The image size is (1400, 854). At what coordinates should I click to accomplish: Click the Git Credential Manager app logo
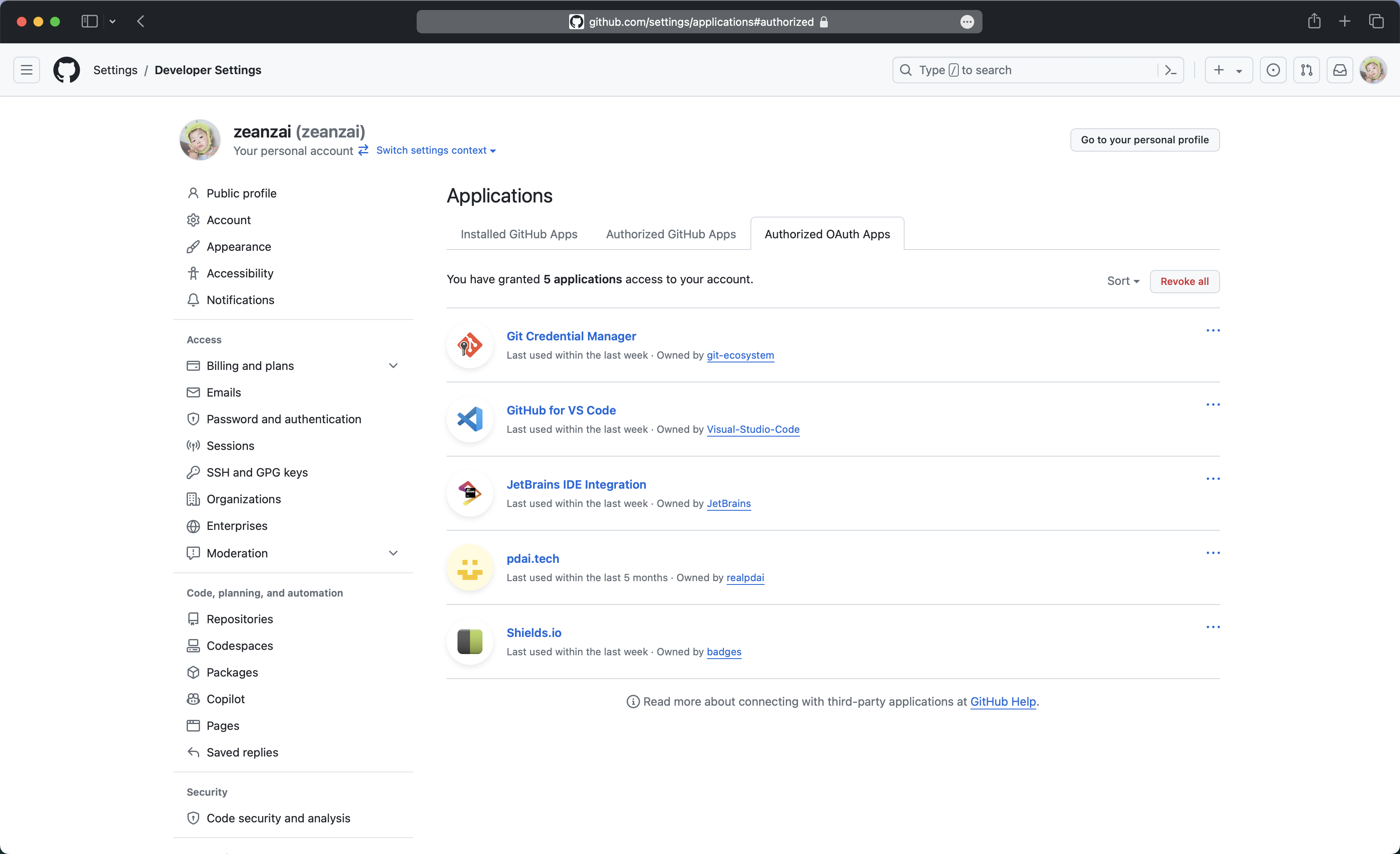click(x=470, y=345)
